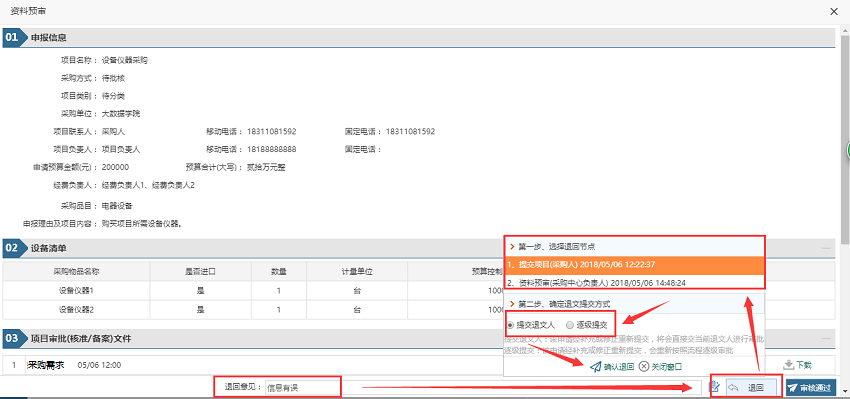Click the 项目类别 value 待分类
850x399 pixels.
point(113,96)
